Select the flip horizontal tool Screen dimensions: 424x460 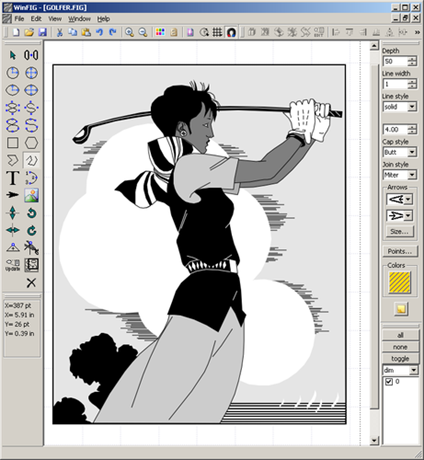point(13,230)
